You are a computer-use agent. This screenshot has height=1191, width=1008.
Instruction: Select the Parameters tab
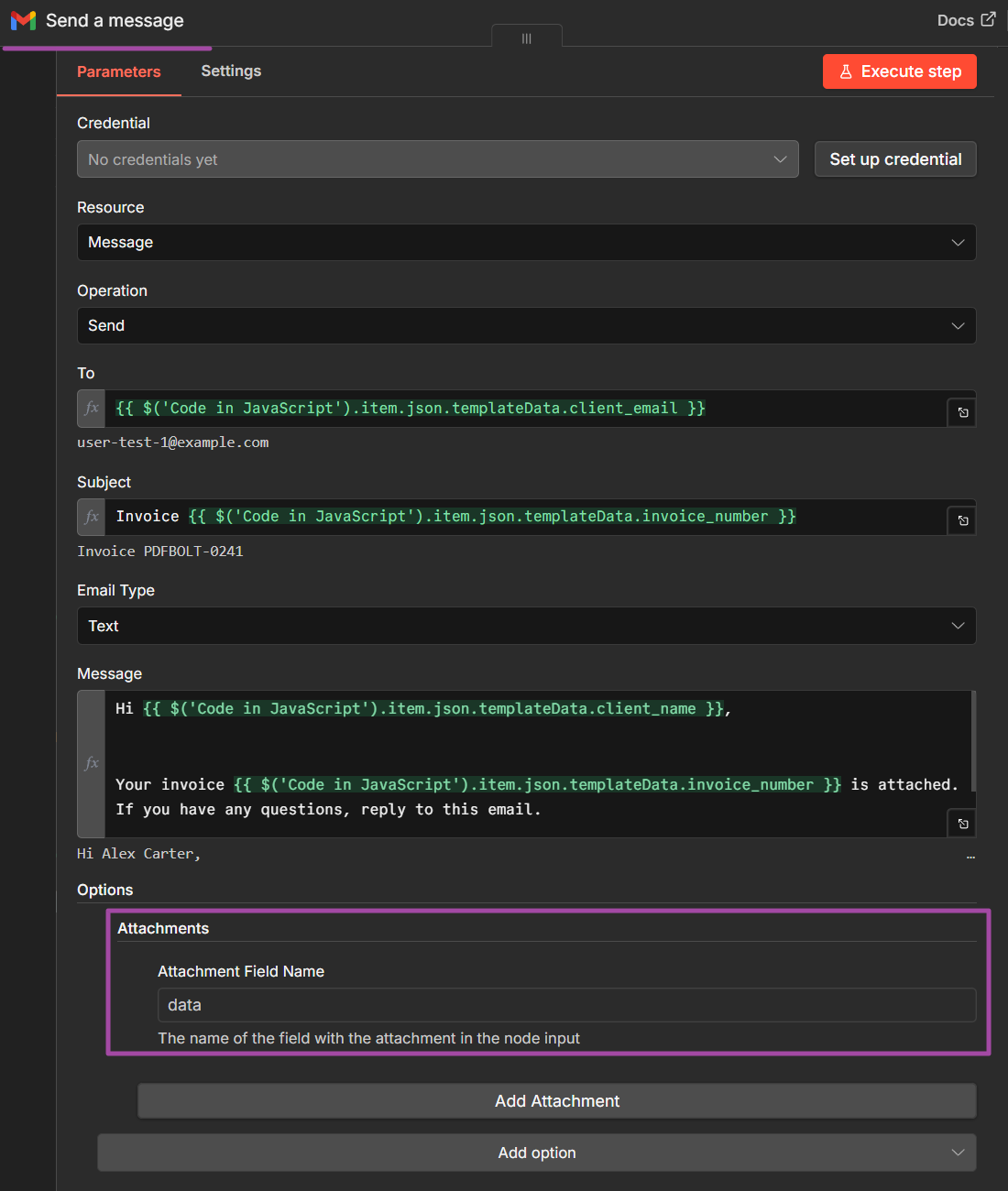tap(118, 71)
